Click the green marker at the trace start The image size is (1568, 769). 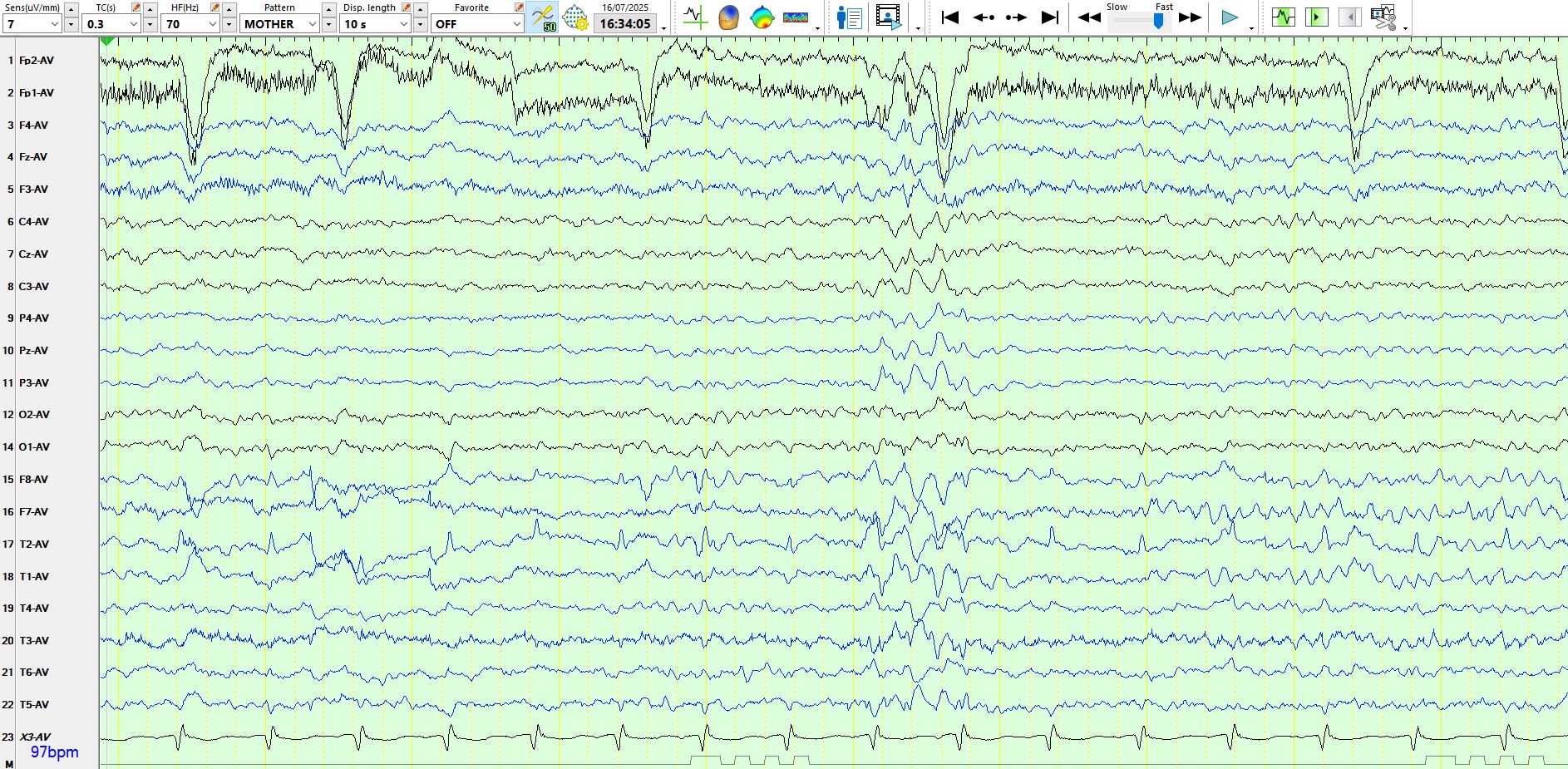coord(107,41)
